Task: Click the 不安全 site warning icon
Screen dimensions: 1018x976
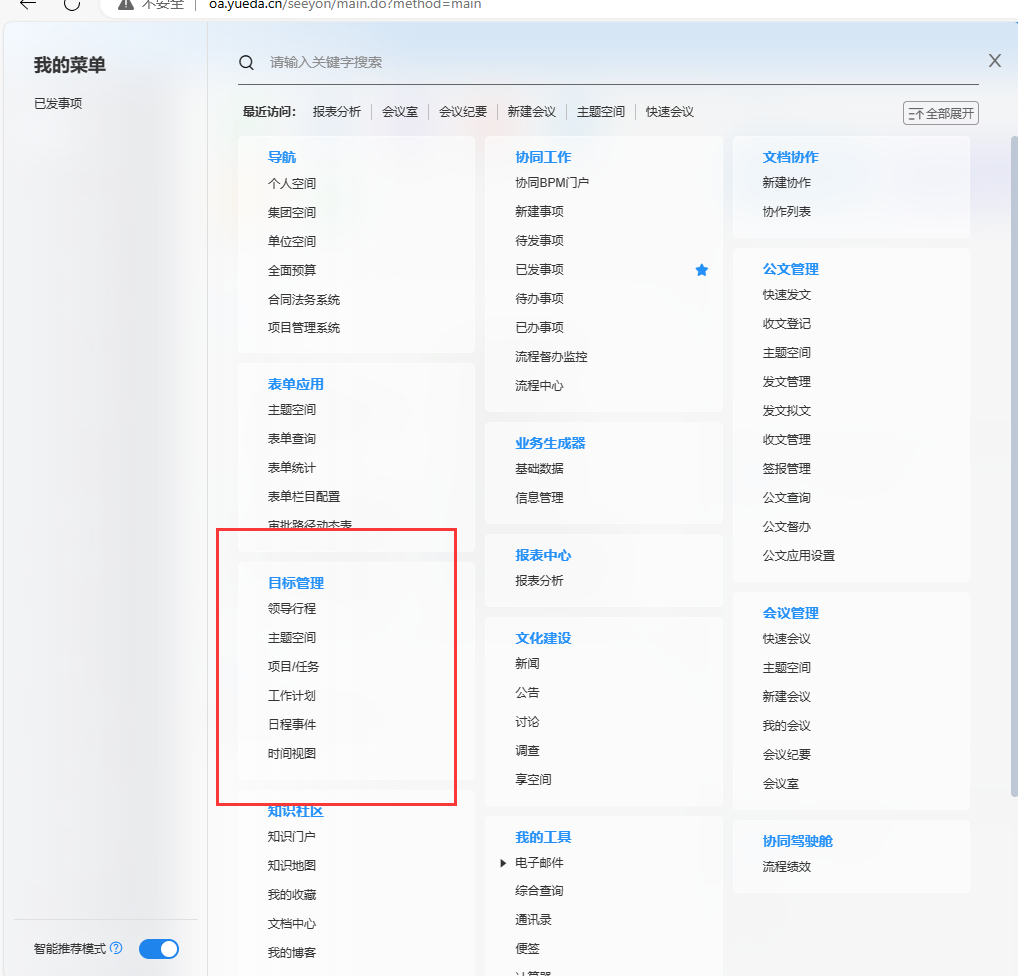Action: point(125,4)
